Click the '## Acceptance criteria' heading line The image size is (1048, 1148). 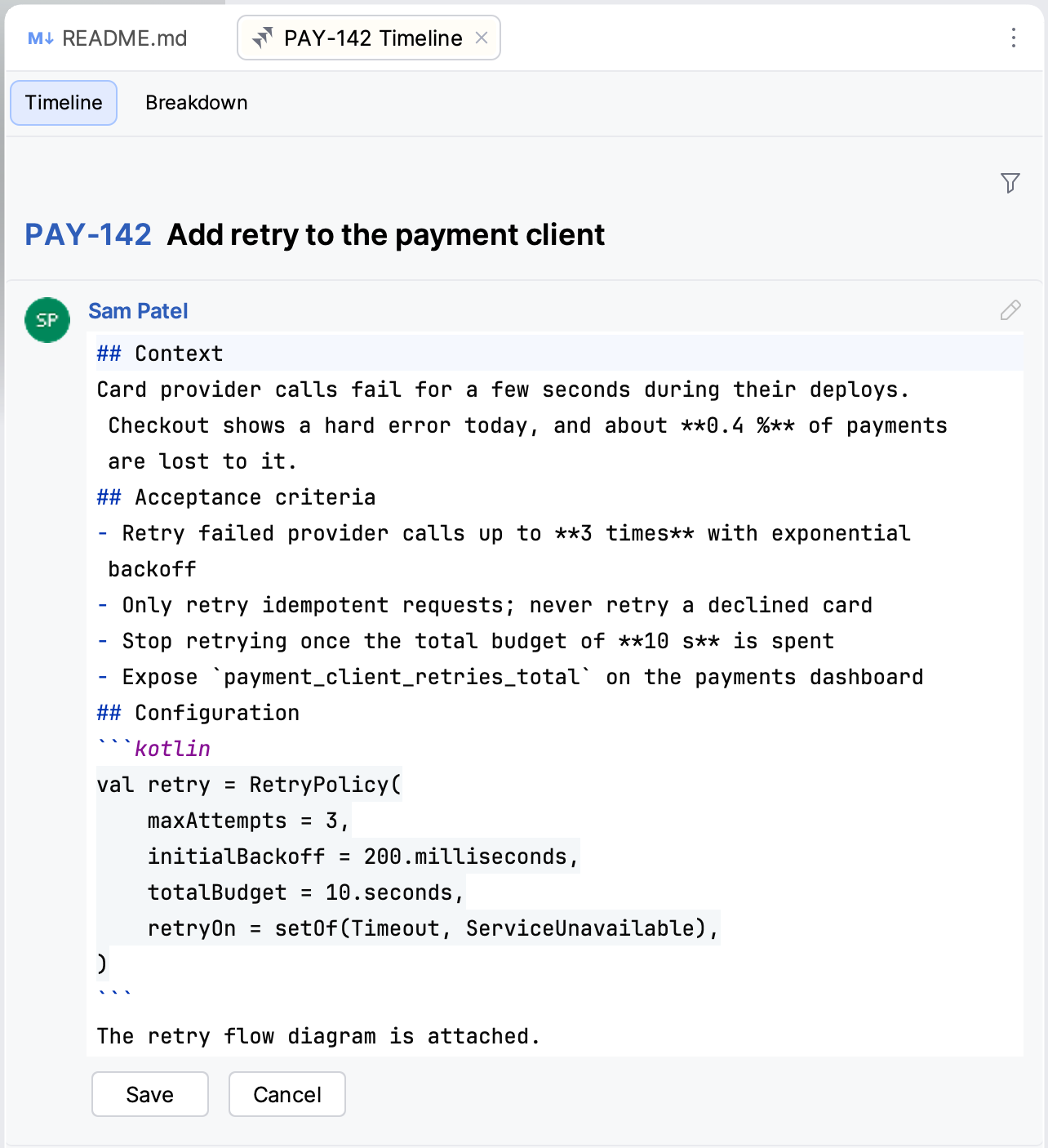click(236, 497)
